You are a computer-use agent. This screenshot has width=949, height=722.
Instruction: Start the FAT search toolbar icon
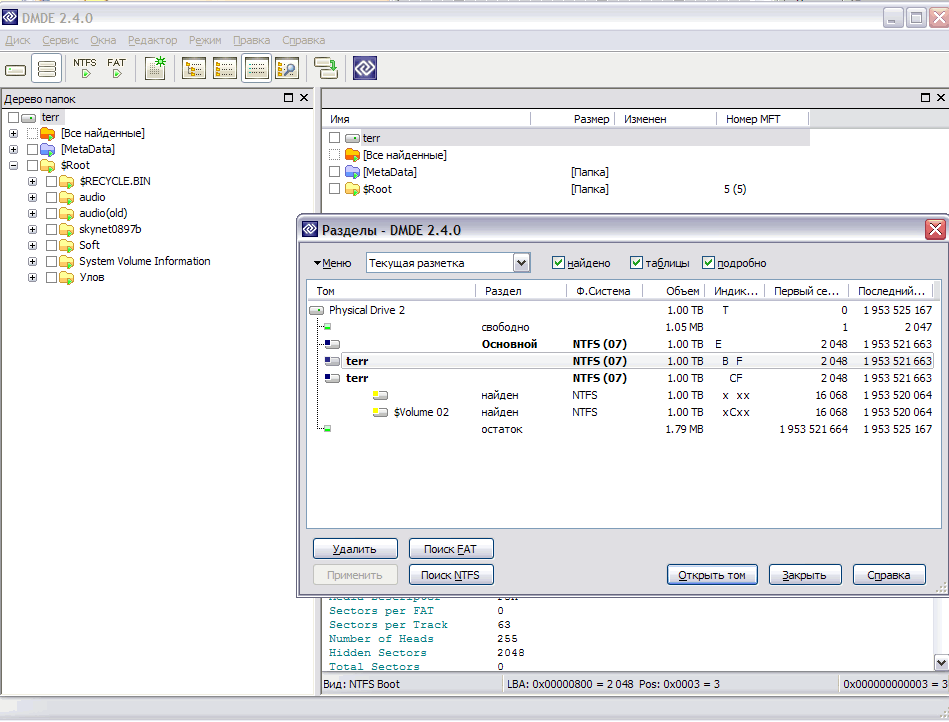[116, 68]
